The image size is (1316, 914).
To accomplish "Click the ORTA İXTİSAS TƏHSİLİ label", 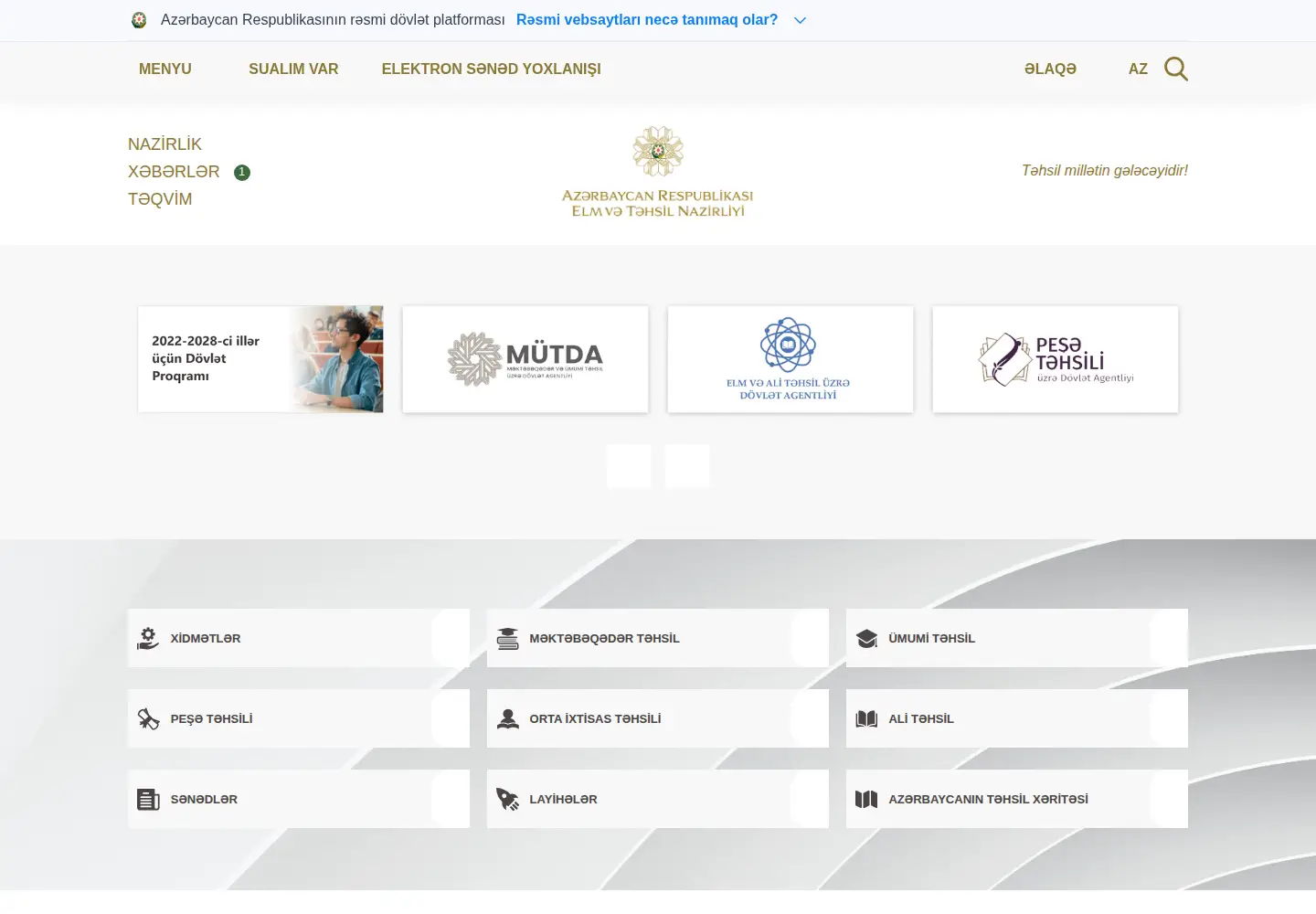I will (x=595, y=718).
